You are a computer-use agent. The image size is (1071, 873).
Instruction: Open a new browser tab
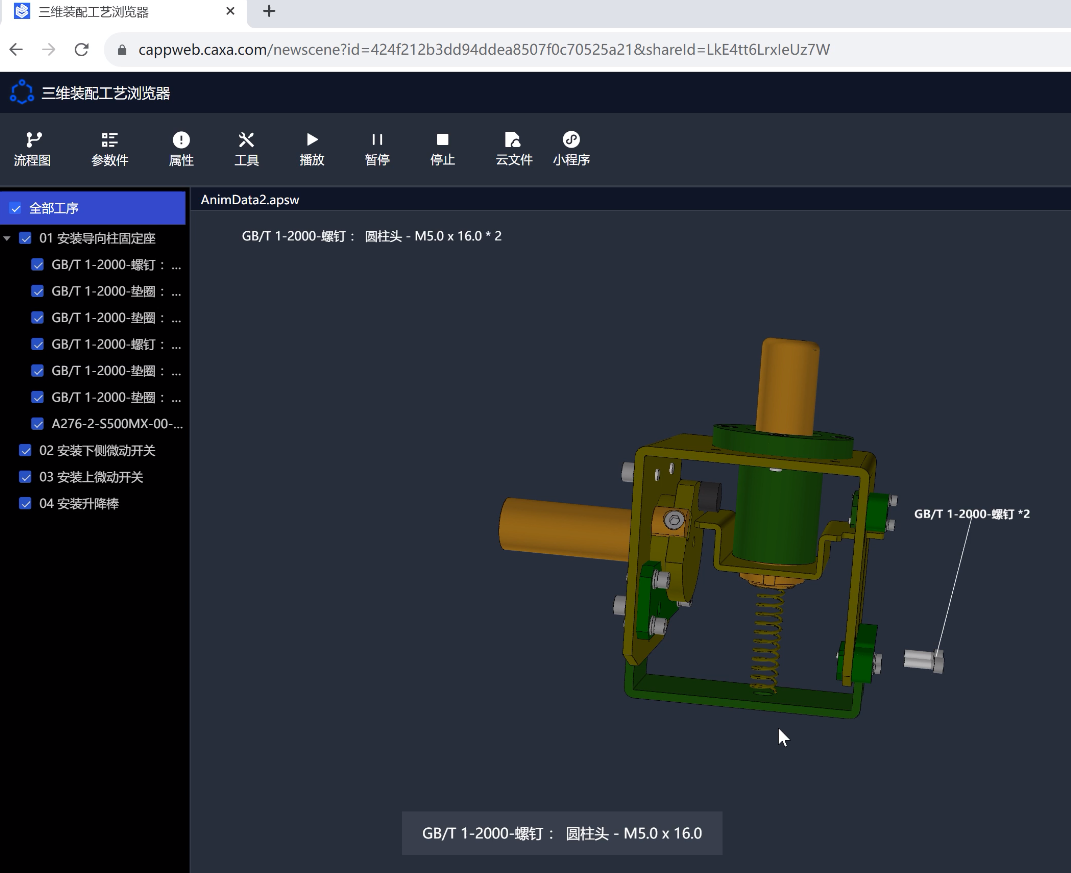pos(268,12)
